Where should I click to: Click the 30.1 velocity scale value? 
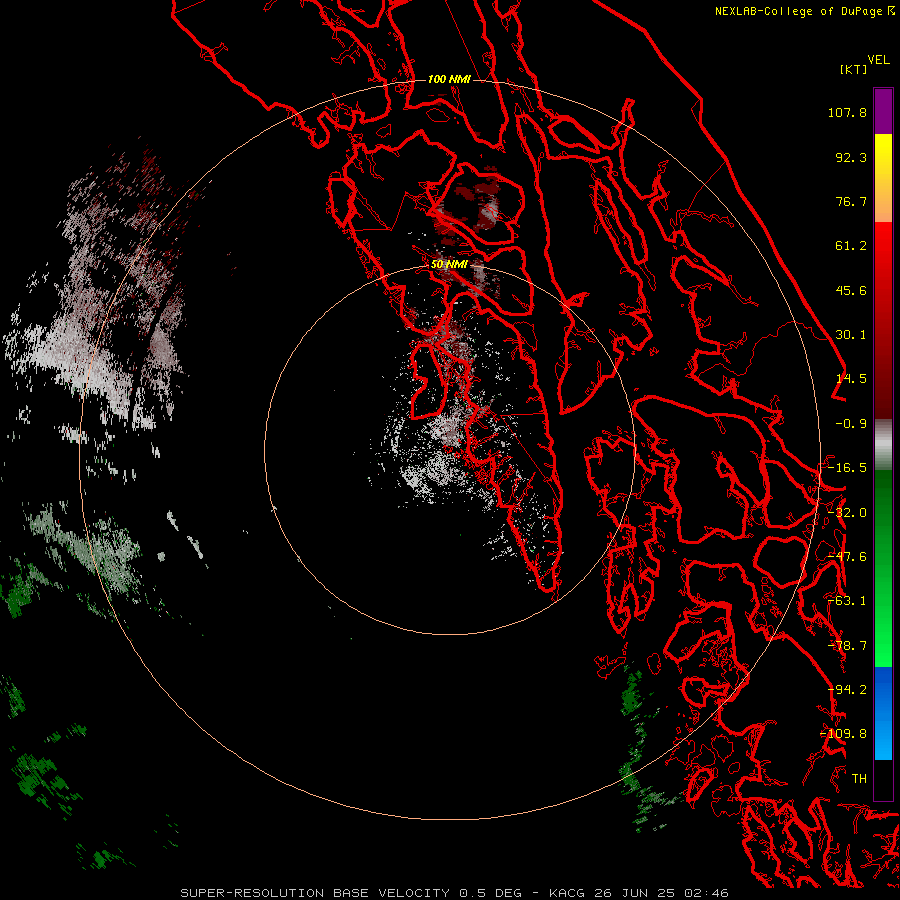click(851, 335)
